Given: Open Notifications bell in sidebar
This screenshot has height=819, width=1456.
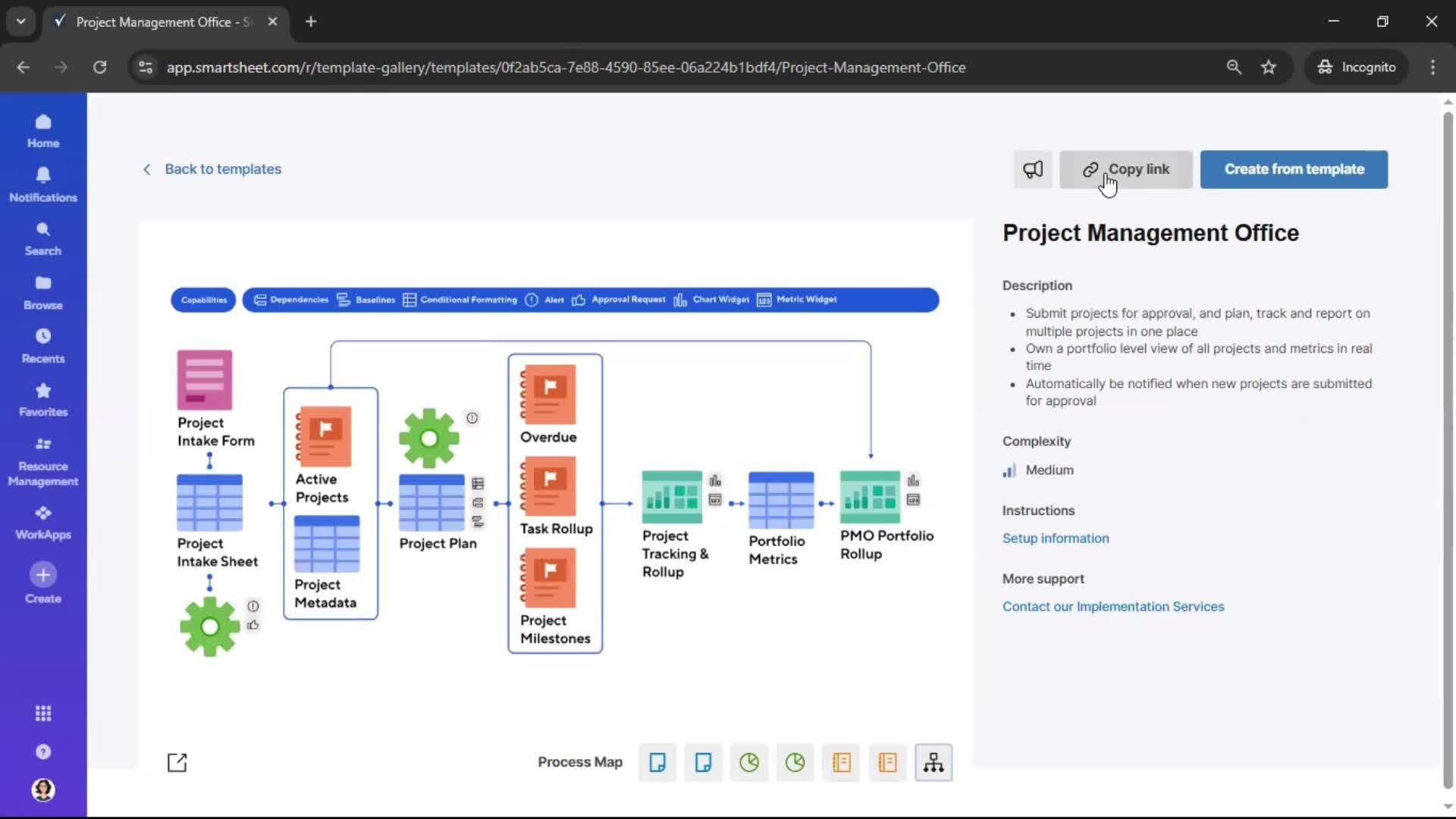Looking at the screenshot, I should (43, 184).
